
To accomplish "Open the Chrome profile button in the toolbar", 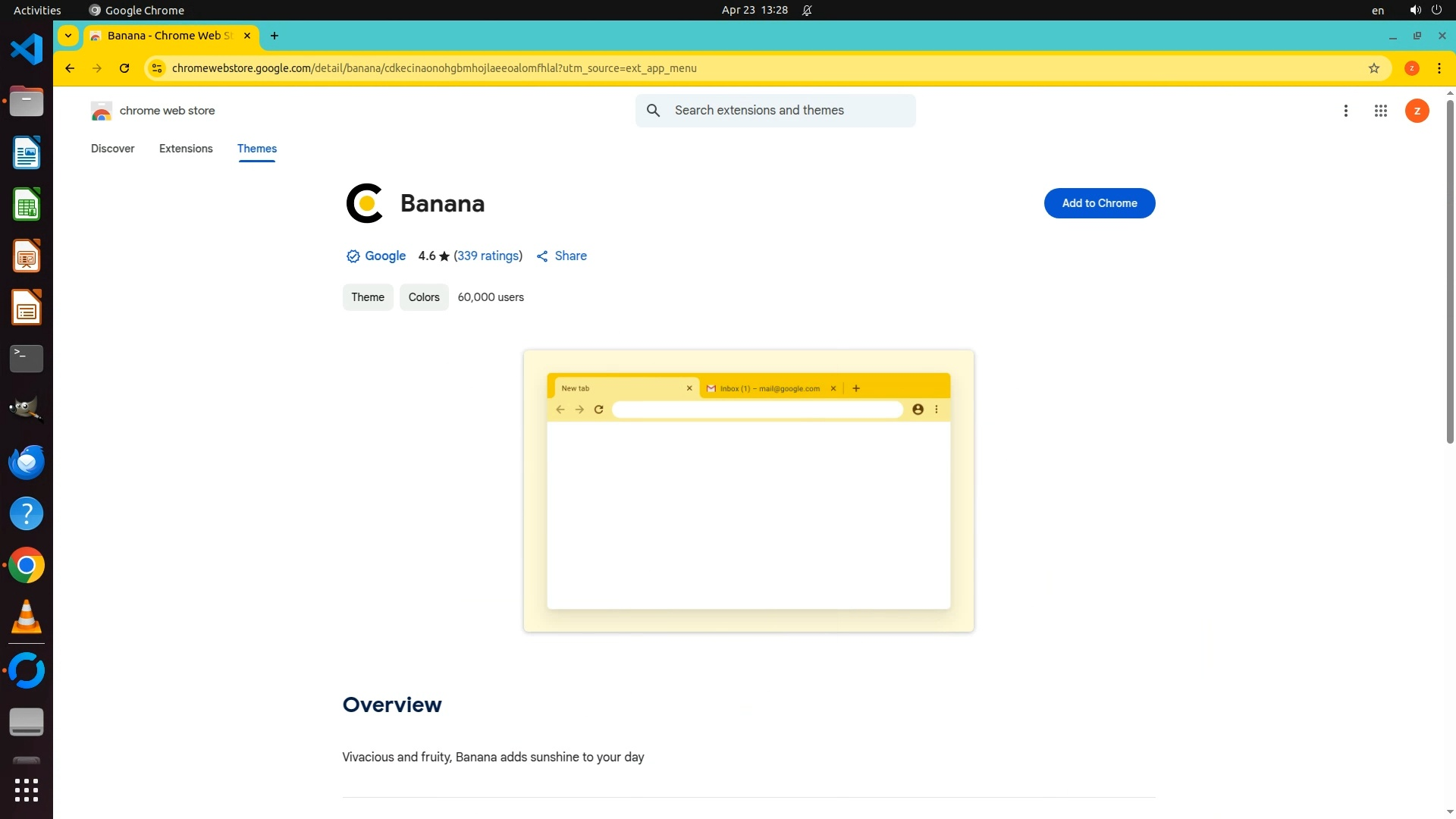I will click(x=1411, y=68).
